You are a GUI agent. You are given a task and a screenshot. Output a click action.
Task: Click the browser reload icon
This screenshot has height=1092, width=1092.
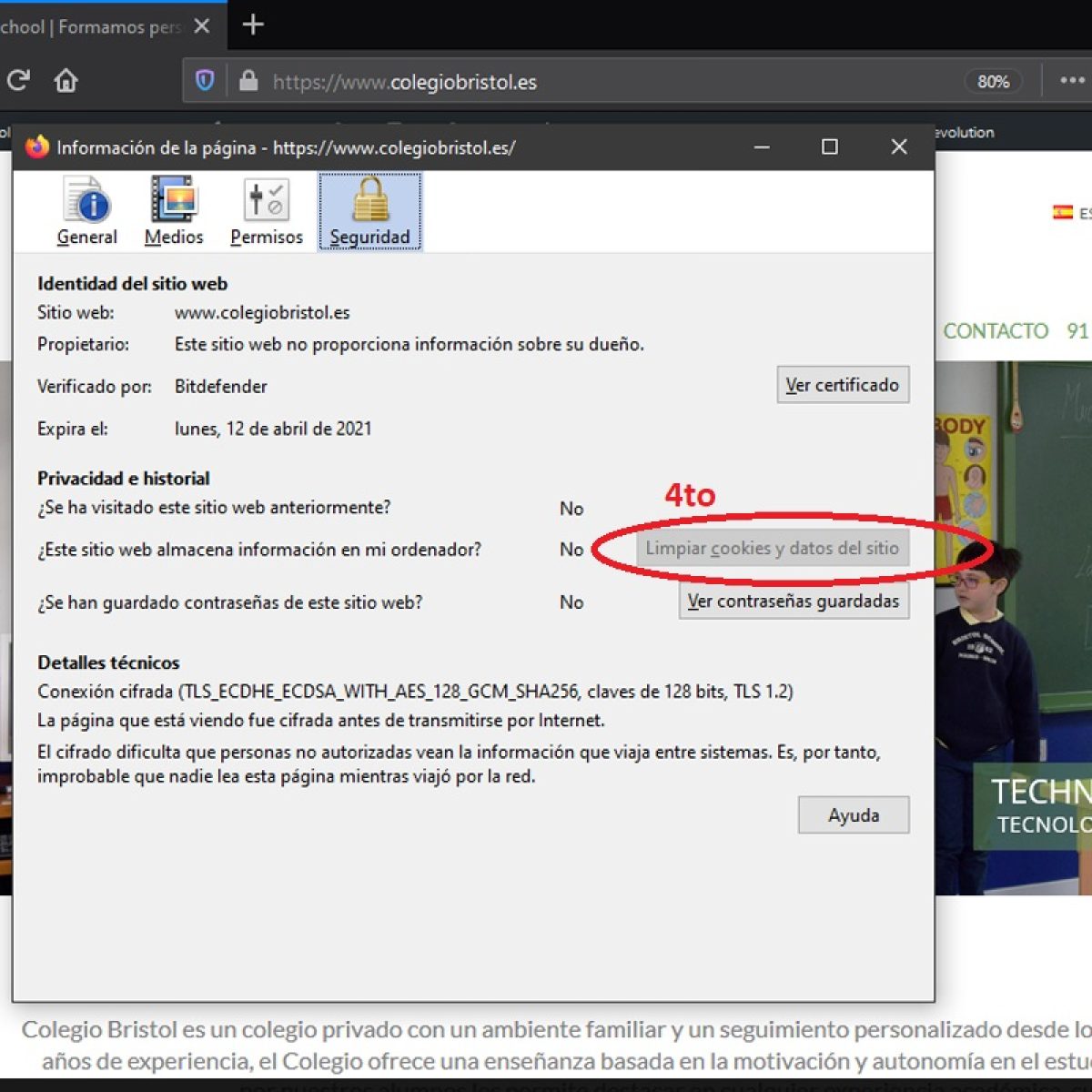18,81
